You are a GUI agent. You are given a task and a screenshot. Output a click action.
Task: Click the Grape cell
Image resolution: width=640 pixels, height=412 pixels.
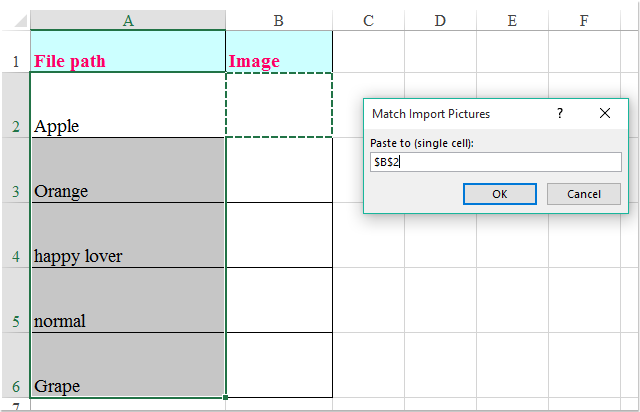(x=128, y=365)
